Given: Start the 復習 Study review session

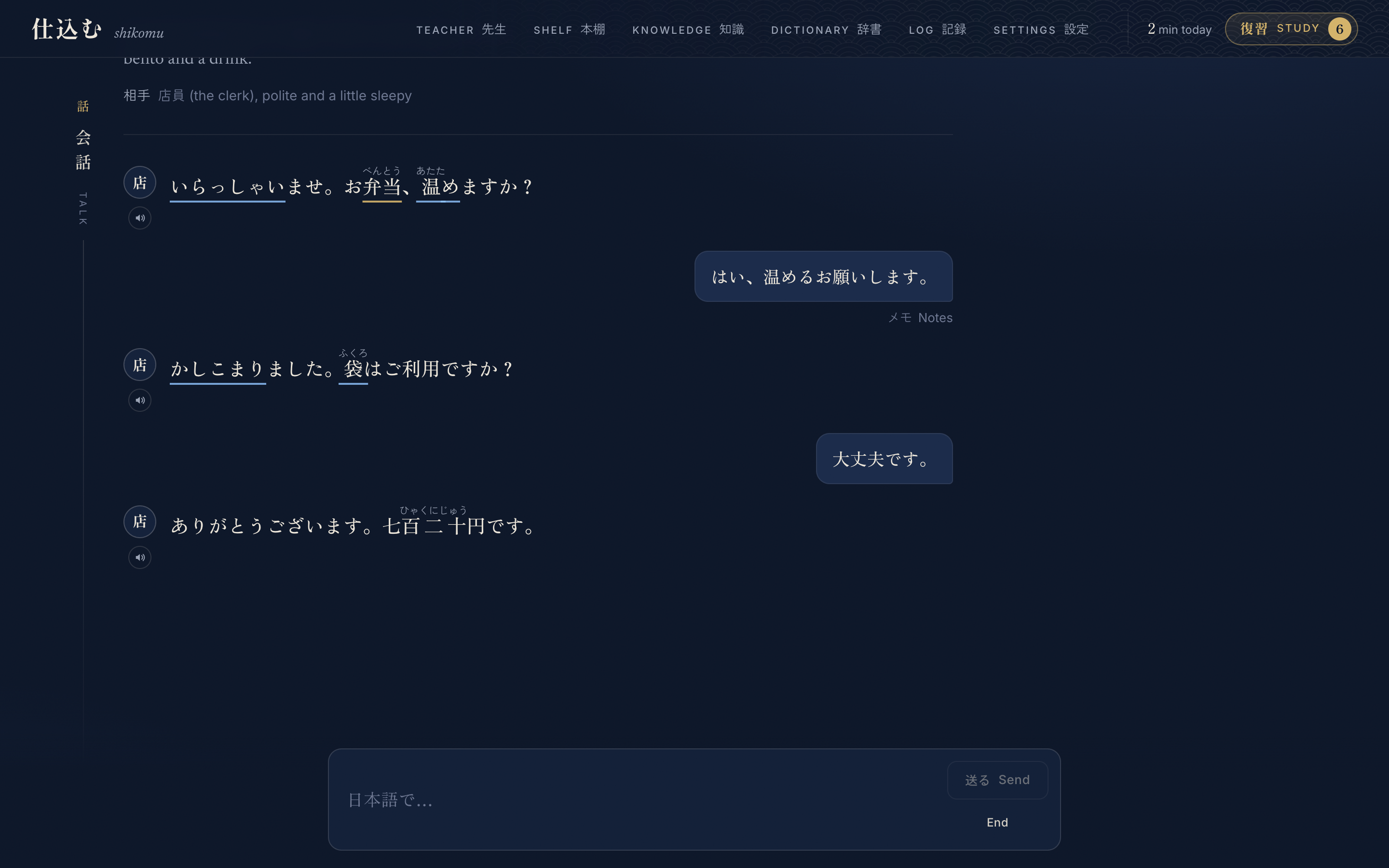Looking at the screenshot, I should pos(1291,29).
